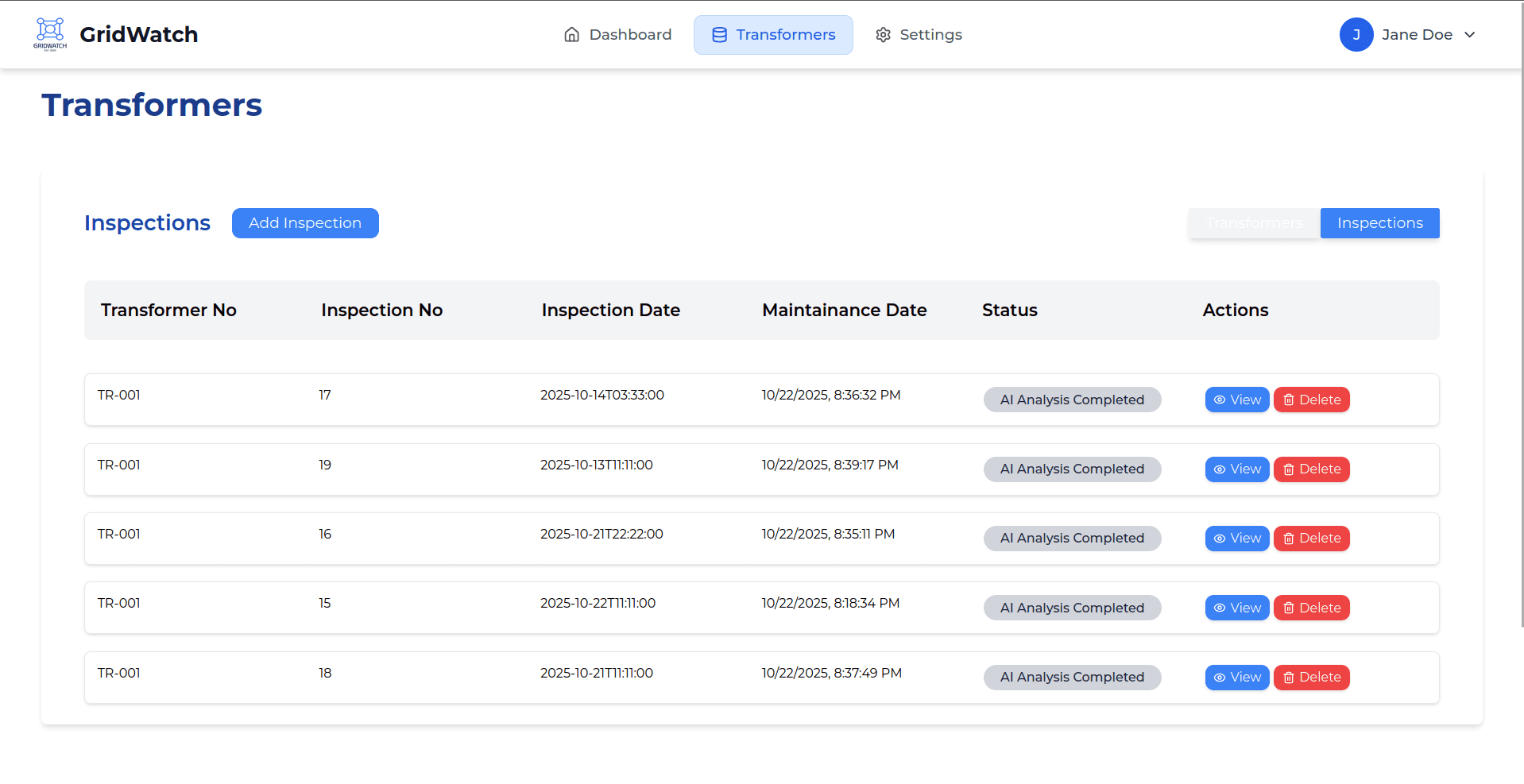Click the Transformers database icon in navbar

[719, 35]
